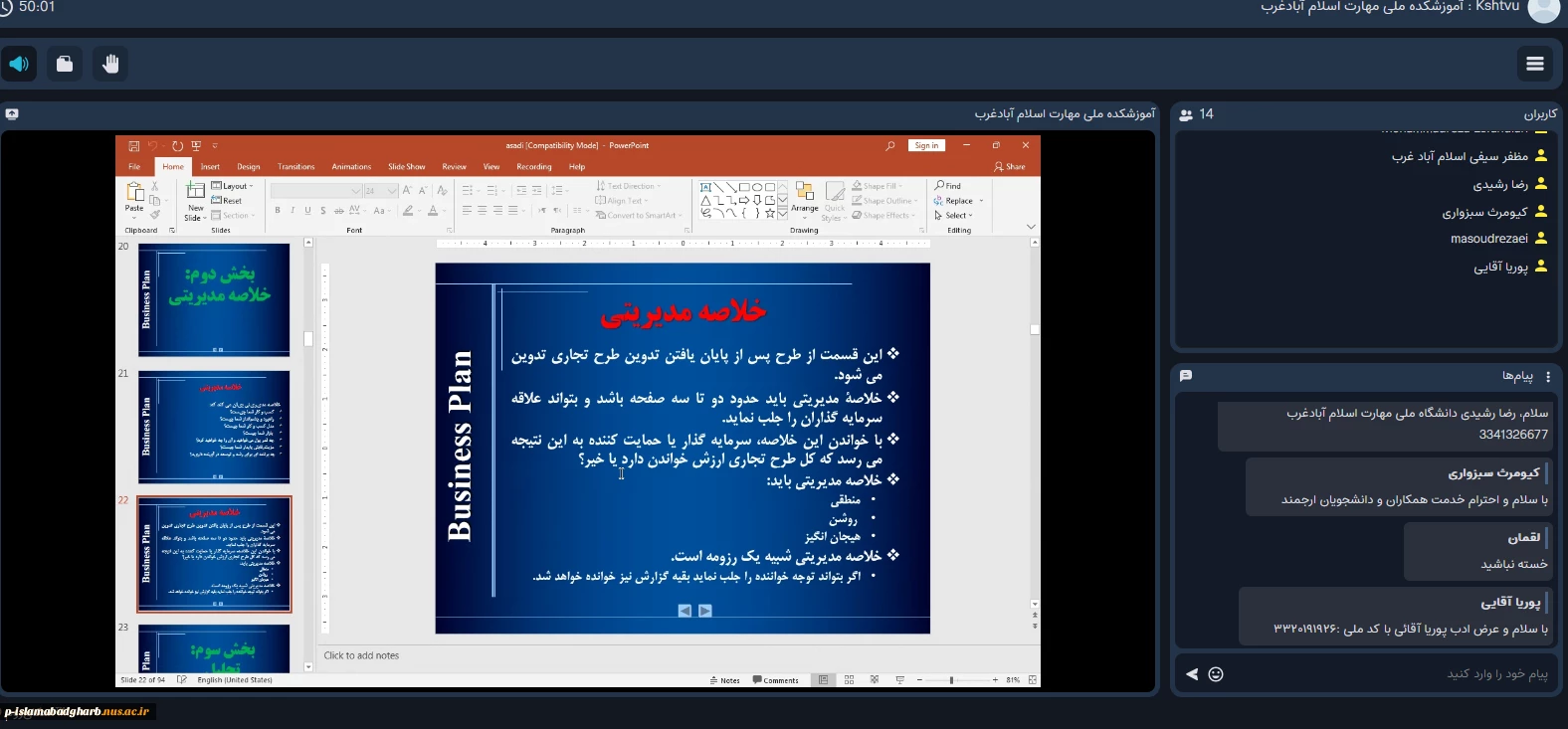This screenshot has width=1568, height=729.
Task: Open the chat panel options menu
Action: [x=1548, y=377]
